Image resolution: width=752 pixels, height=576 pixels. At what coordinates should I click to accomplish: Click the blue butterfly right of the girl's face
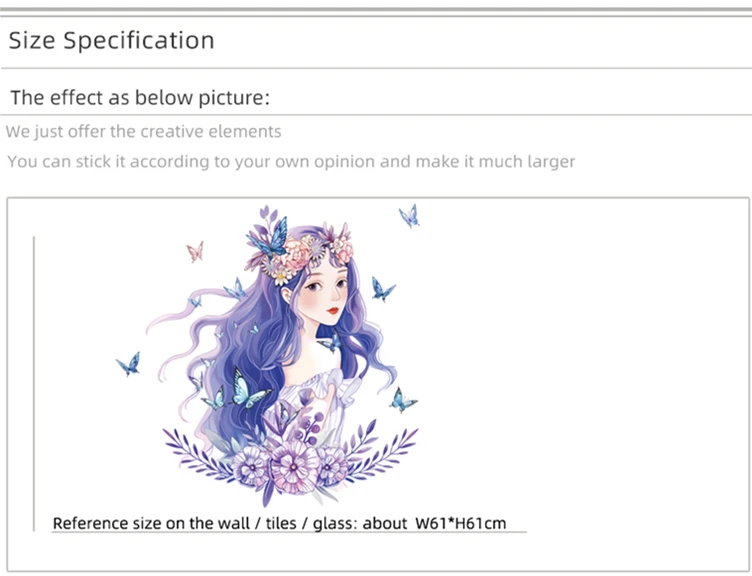tap(382, 289)
